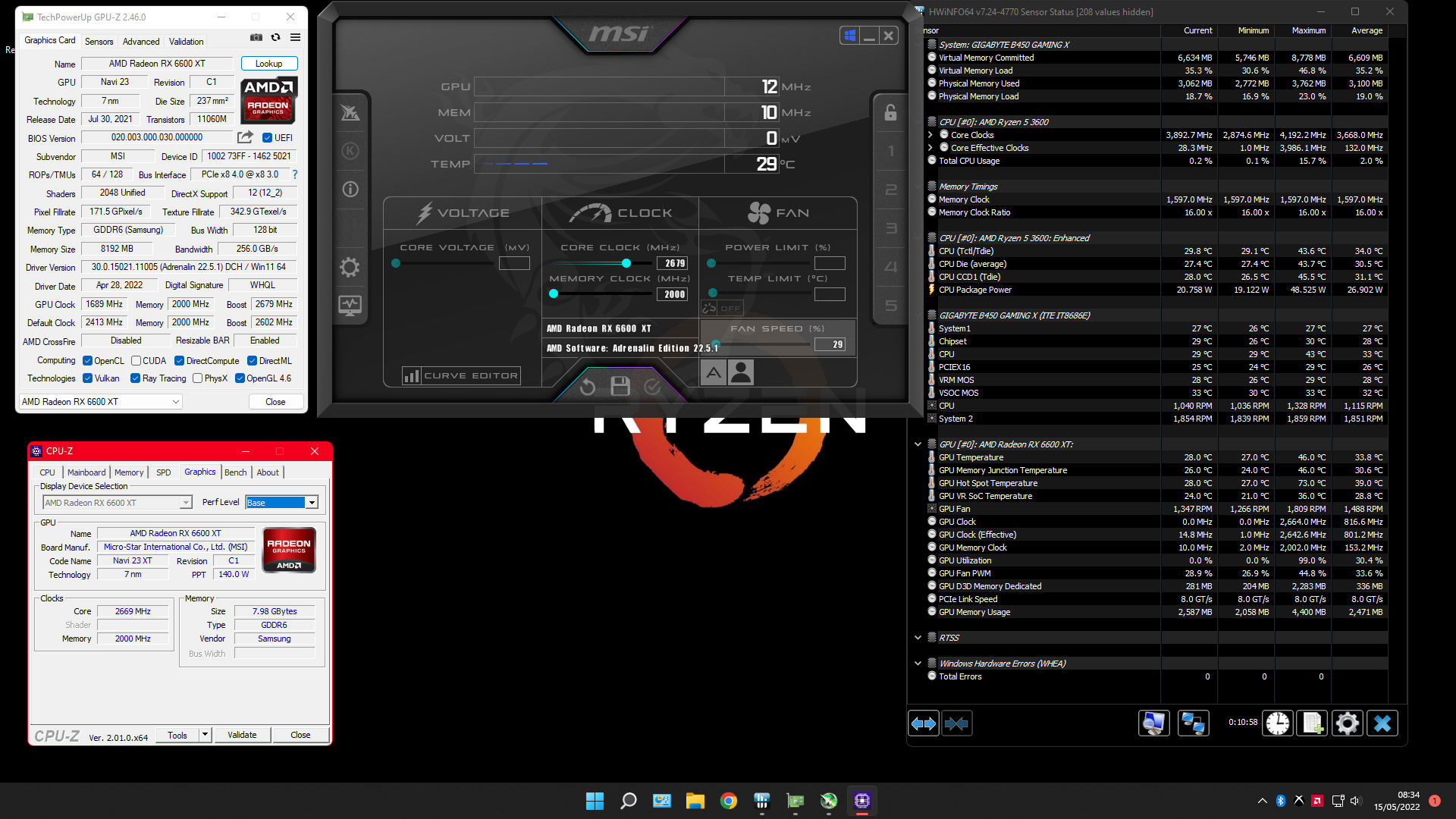Screen dimensions: 1456x819
Task: Click the memory clock value field 2000
Action: 673,294
